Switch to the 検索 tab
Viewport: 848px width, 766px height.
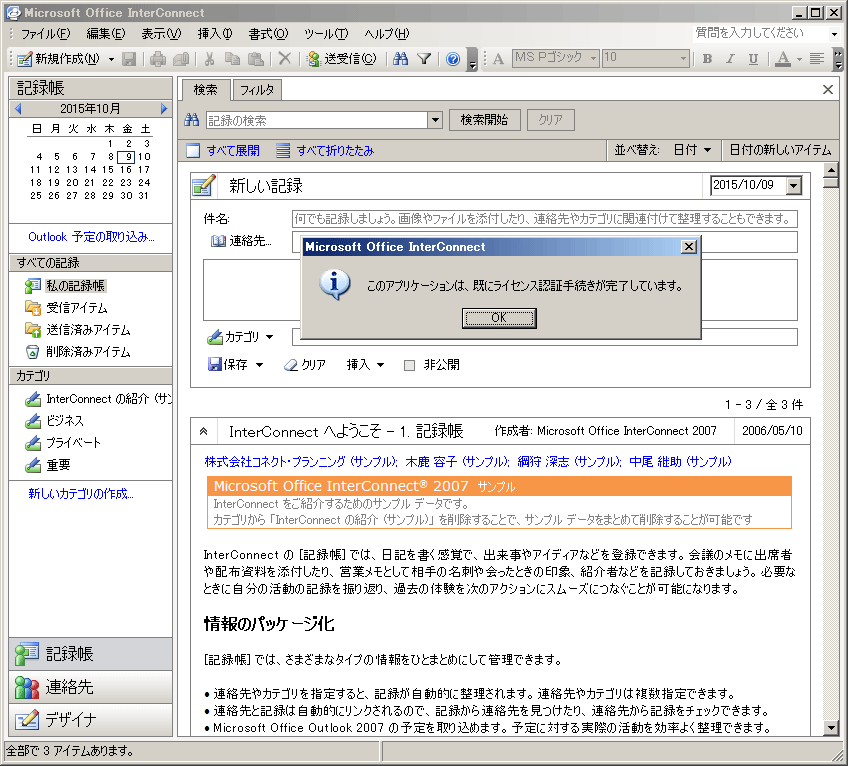tap(206, 90)
